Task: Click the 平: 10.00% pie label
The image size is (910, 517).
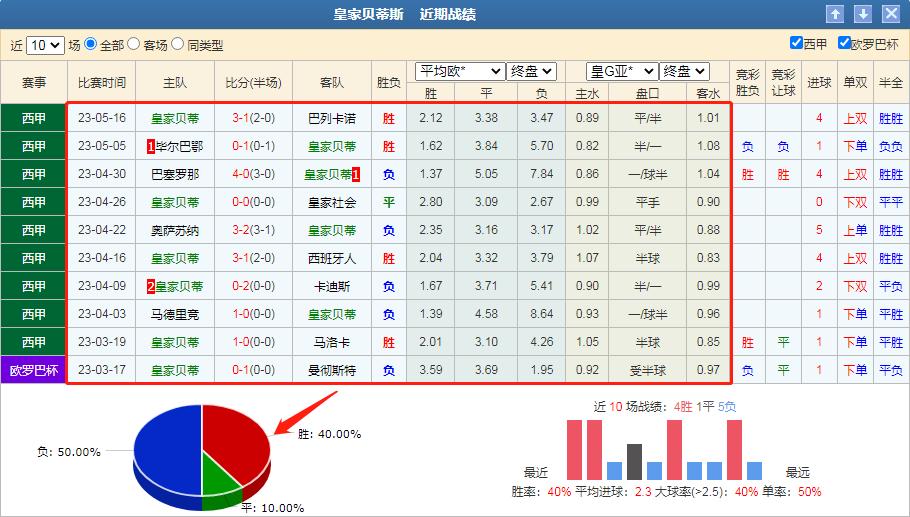Action: point(273,508)
